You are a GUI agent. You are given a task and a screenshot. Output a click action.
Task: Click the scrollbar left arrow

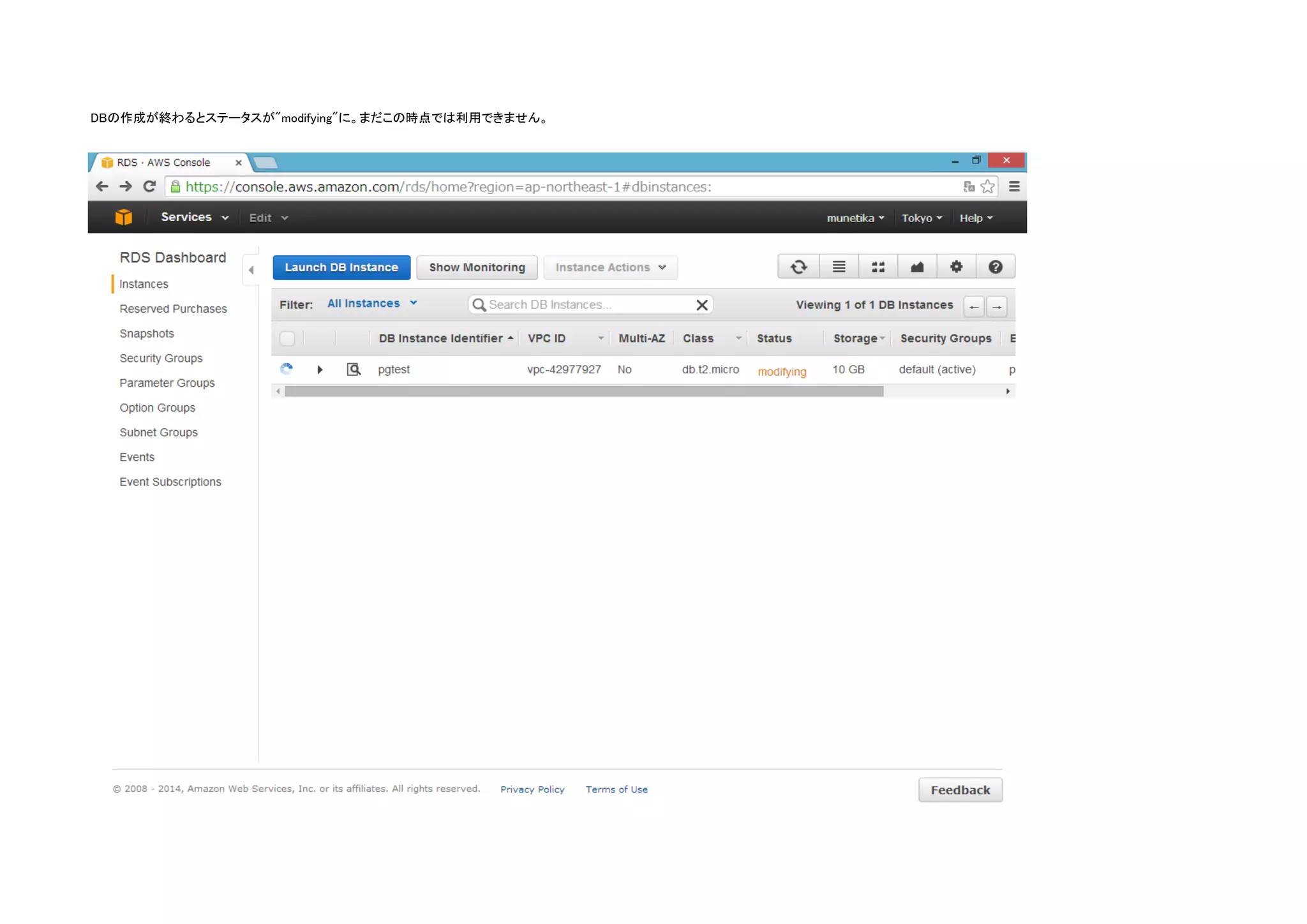pyautogui.click(x=278, y=391)
